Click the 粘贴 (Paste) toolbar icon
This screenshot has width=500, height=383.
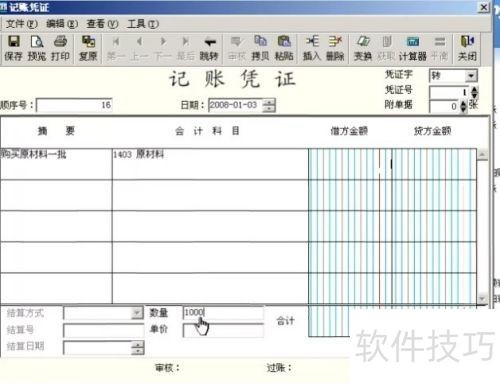click(284, 48)
